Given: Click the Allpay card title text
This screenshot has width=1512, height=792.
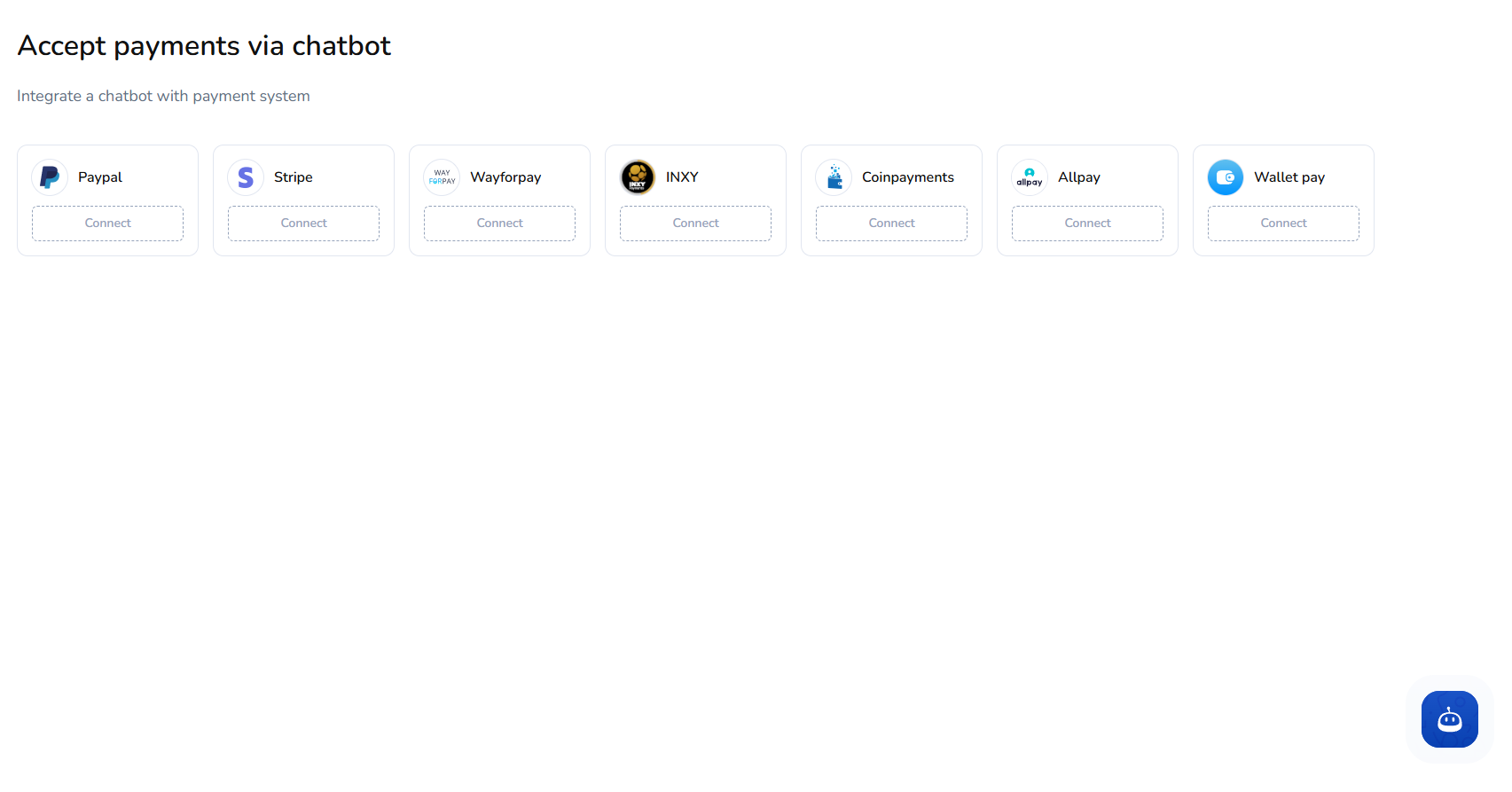Looking at the screenshot, I should [1079, 177].
